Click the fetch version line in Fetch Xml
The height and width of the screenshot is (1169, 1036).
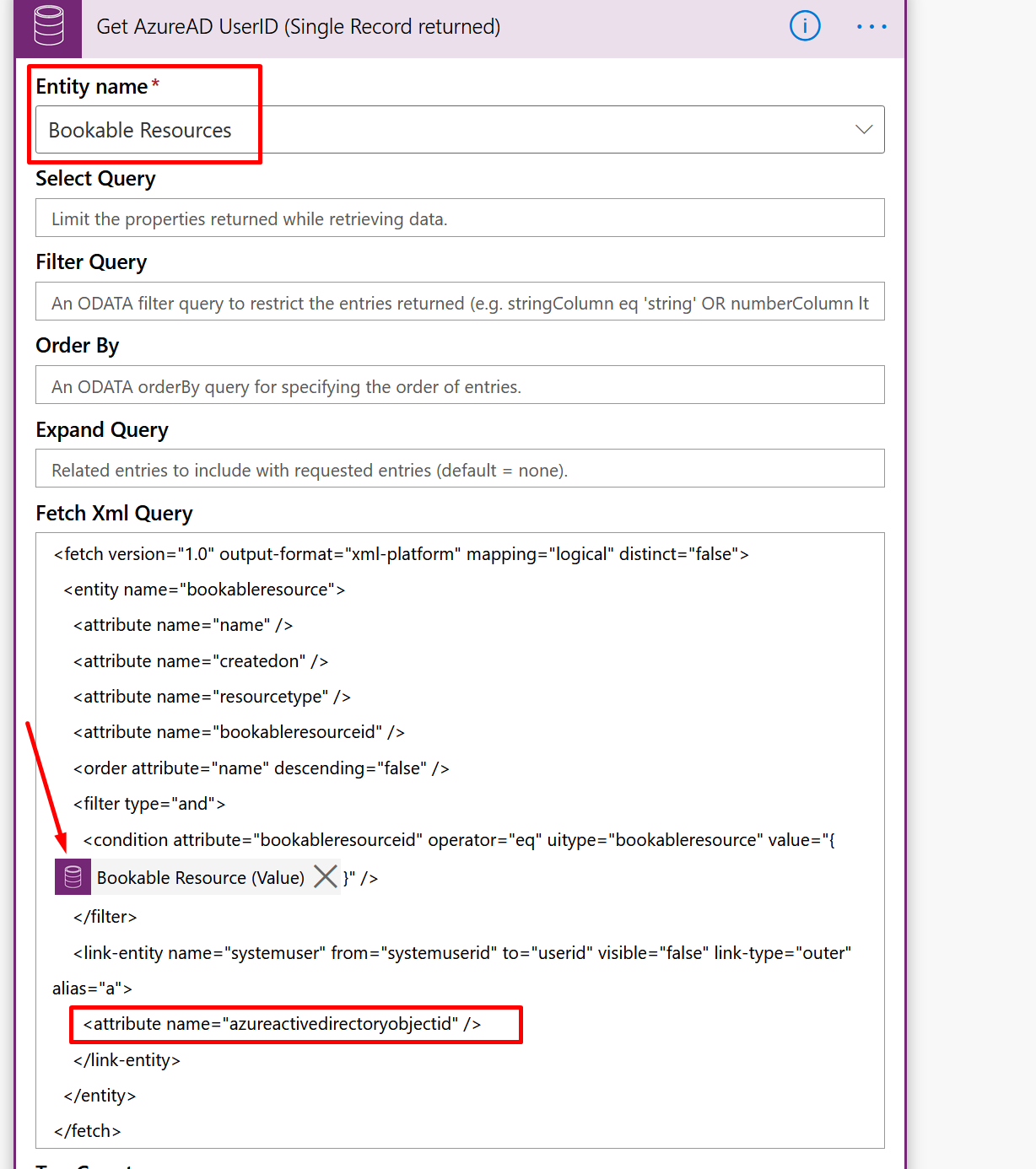[401, 554]
